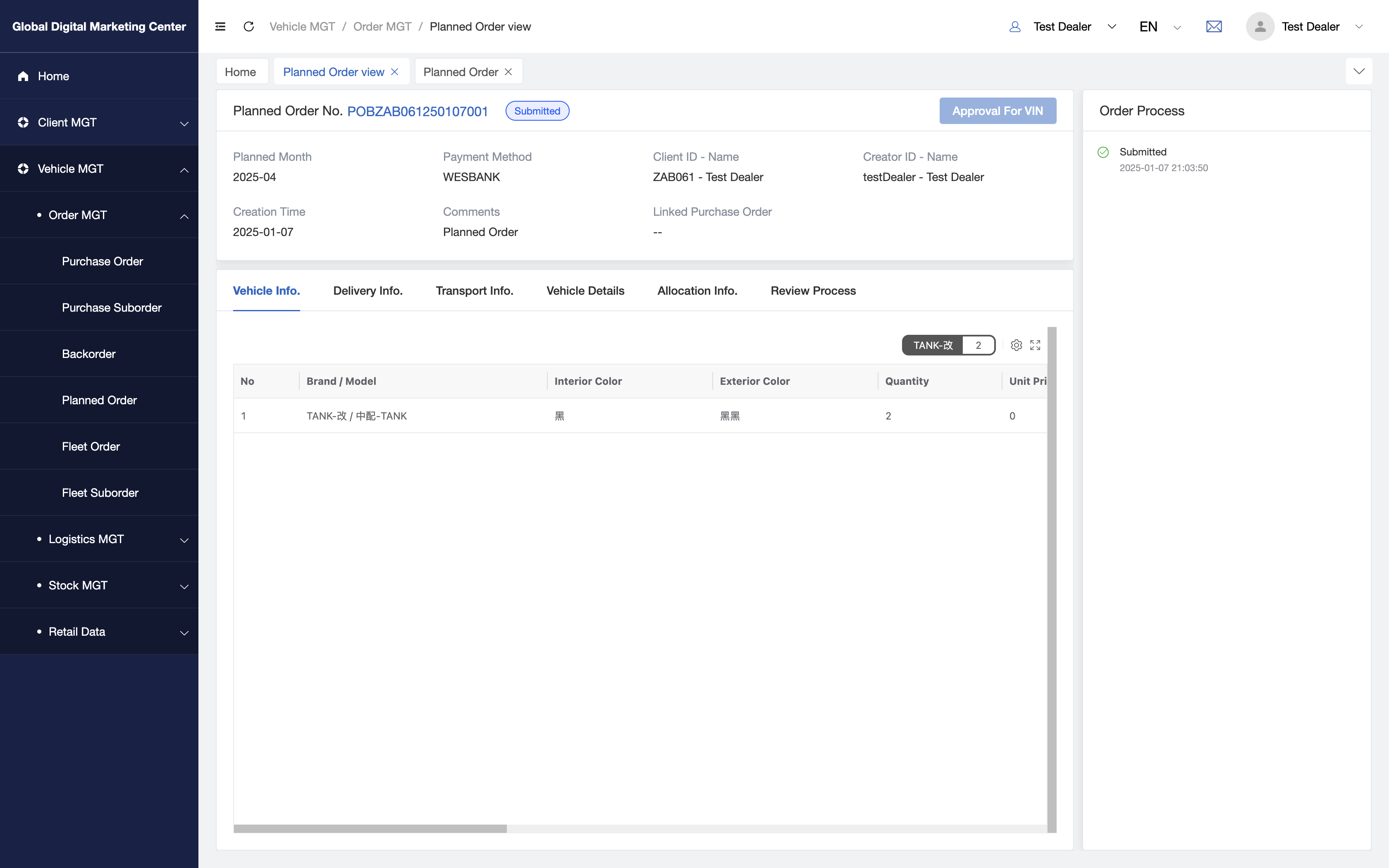1389x868 pixels.
Task: Expand the Logistics MGT submenu
Action: pyautogui.click(x=184, y=540)
